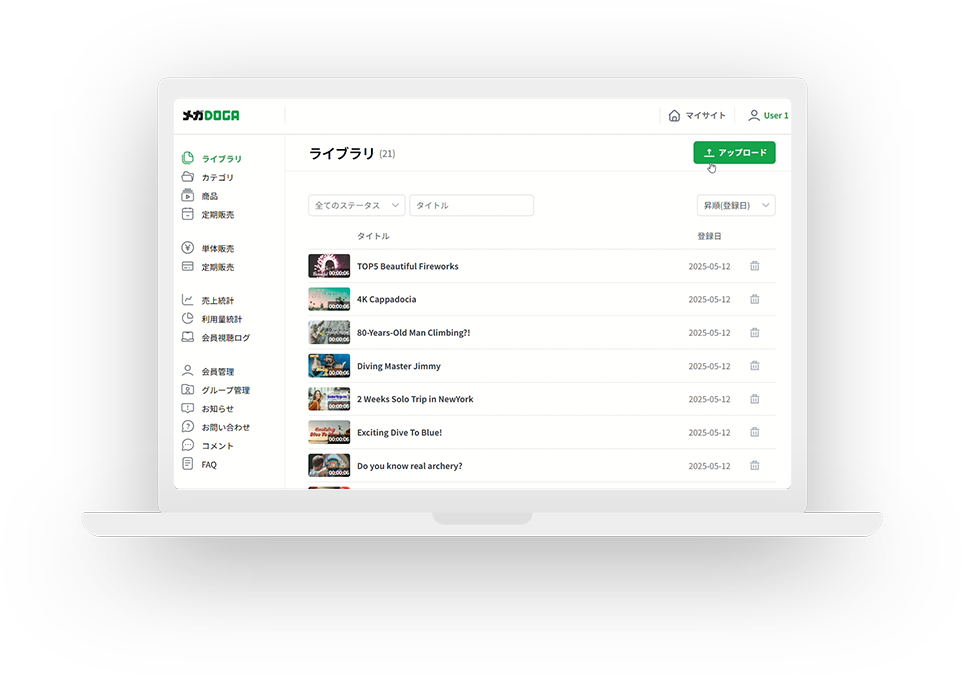Delete the TOP5 Beautiful Fireworks video

click(755, 266)
